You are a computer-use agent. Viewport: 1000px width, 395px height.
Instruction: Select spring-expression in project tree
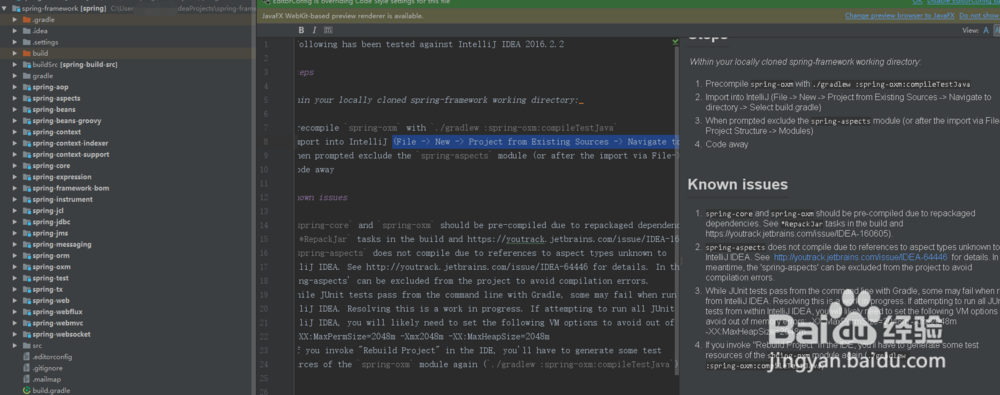(62, 177)
